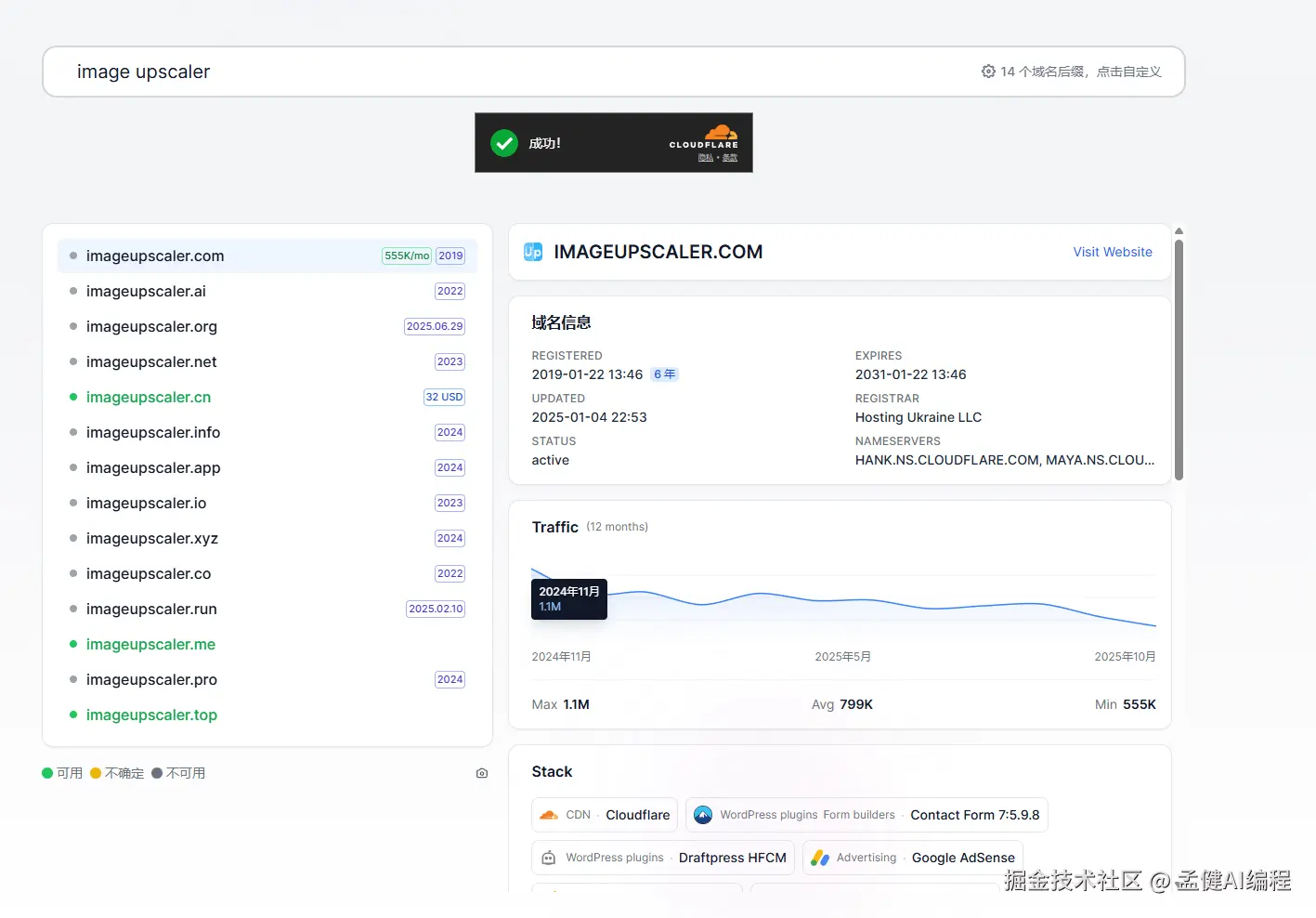
Task: Click the Cloudflare CDN cloud icon
Action: (549, 815)
